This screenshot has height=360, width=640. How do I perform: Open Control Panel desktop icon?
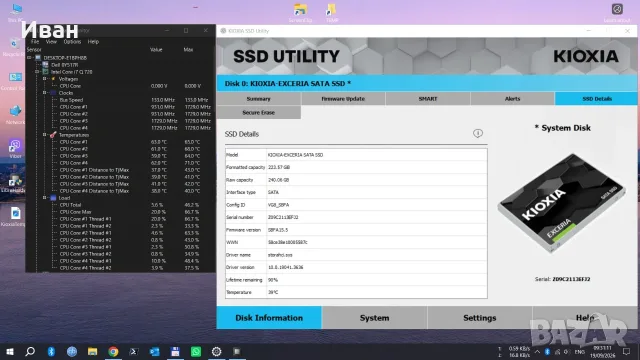(15, 81)
